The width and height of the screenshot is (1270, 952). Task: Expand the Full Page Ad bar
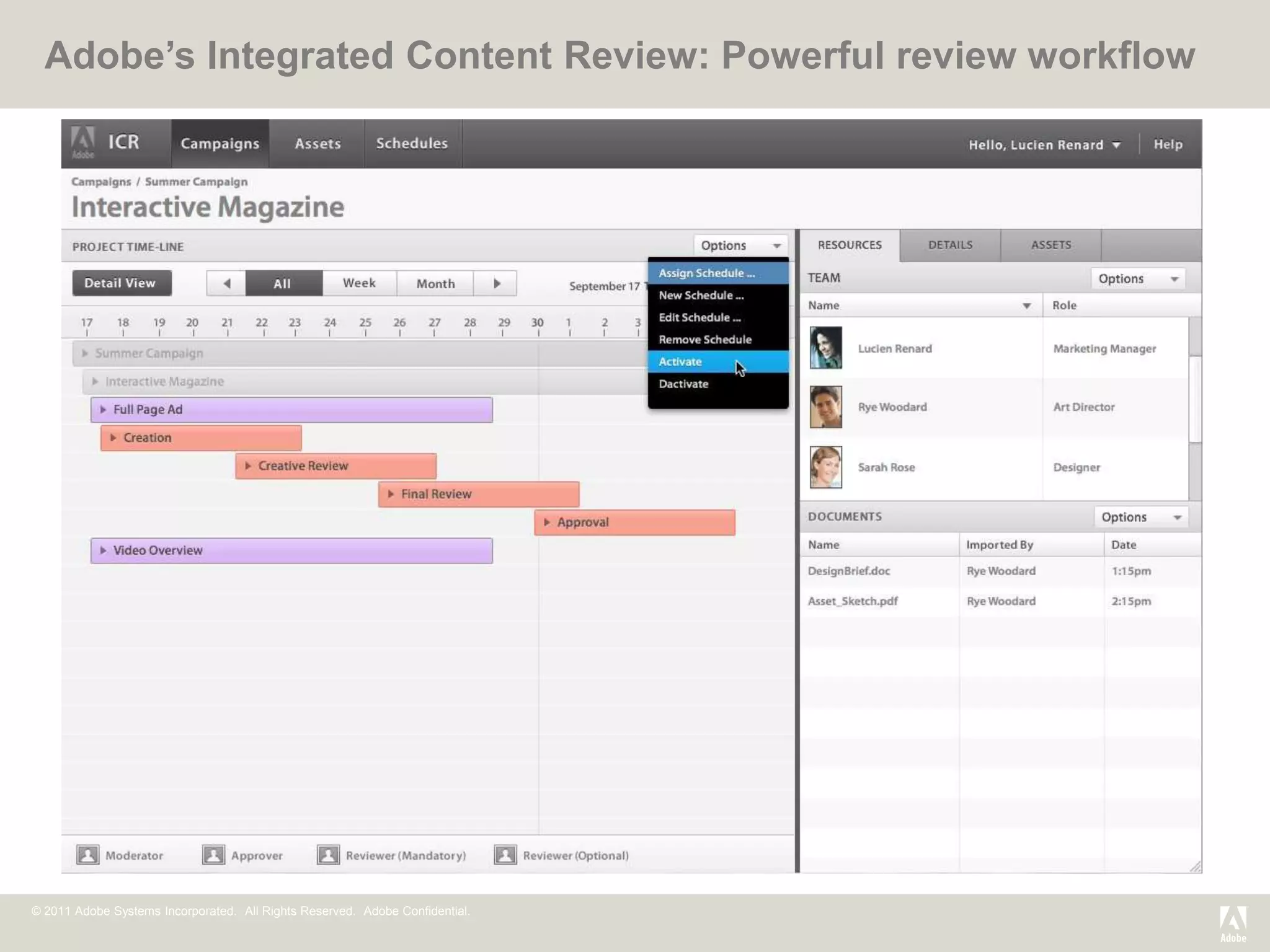click(103, 410)
